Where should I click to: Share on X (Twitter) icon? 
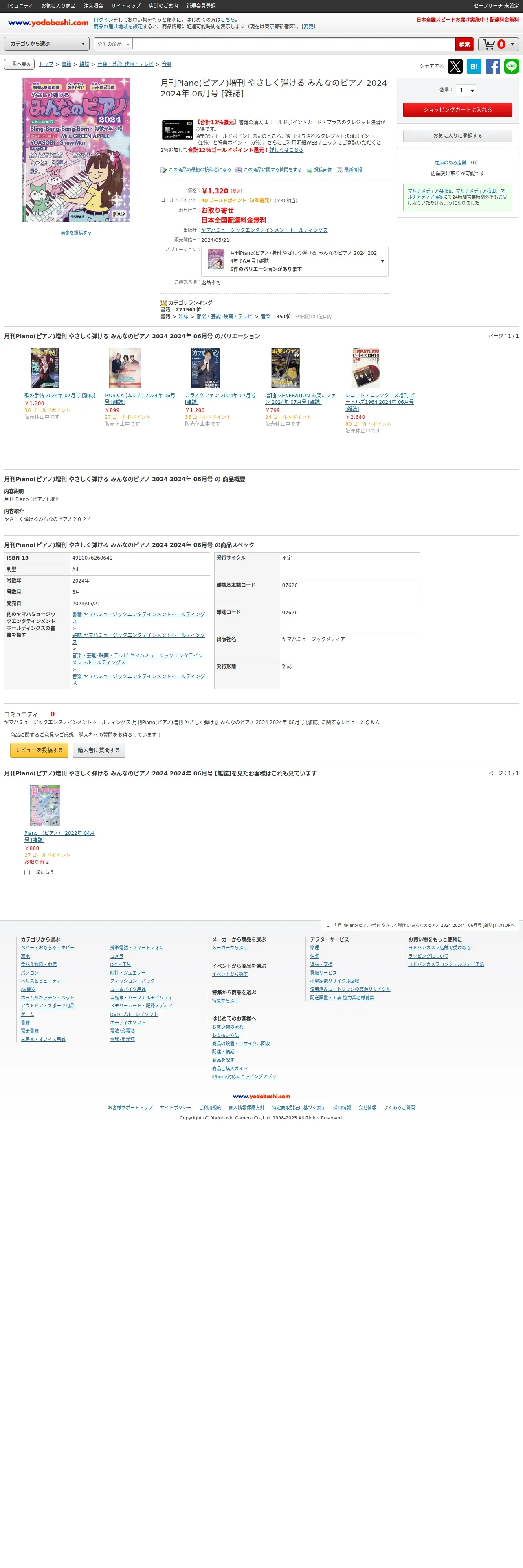coord(455,66)
